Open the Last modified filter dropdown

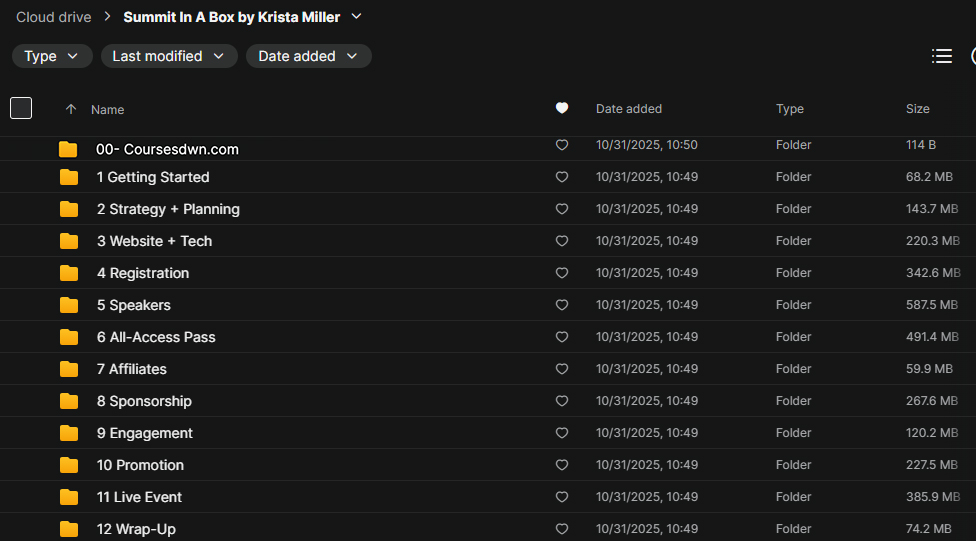(x=169, y=56)
